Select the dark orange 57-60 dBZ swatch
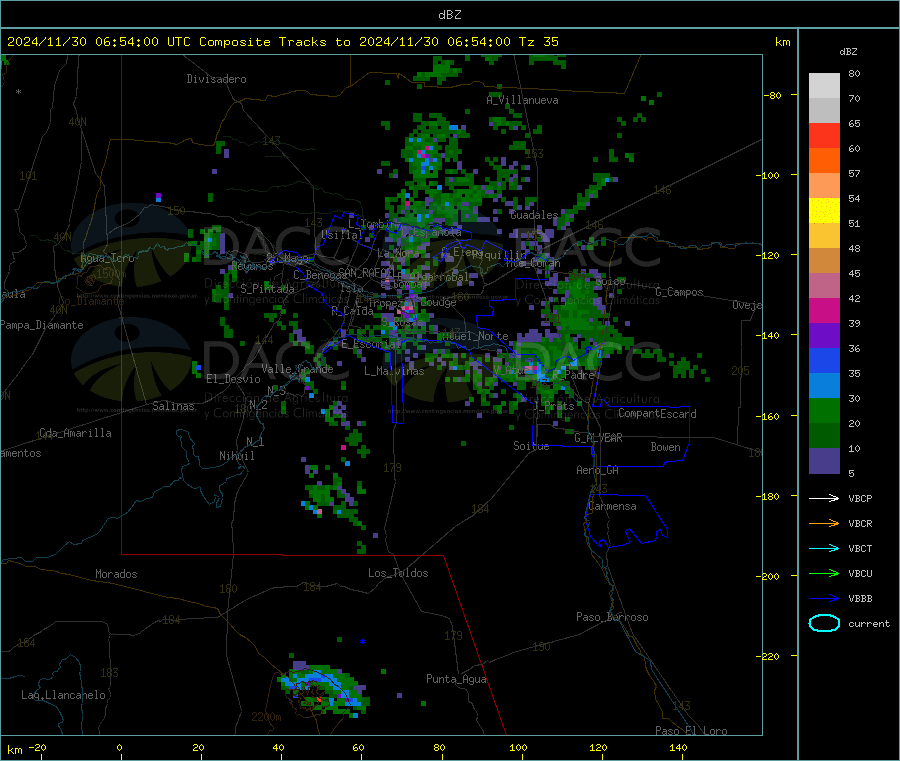Viewport: 900px width, 761px height. coord(824,161)
